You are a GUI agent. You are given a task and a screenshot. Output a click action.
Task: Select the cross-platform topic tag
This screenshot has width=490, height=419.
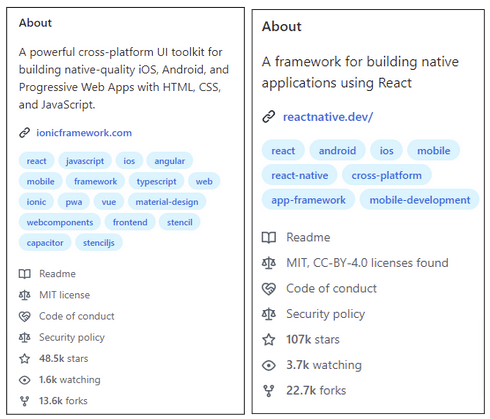[387, 175]
